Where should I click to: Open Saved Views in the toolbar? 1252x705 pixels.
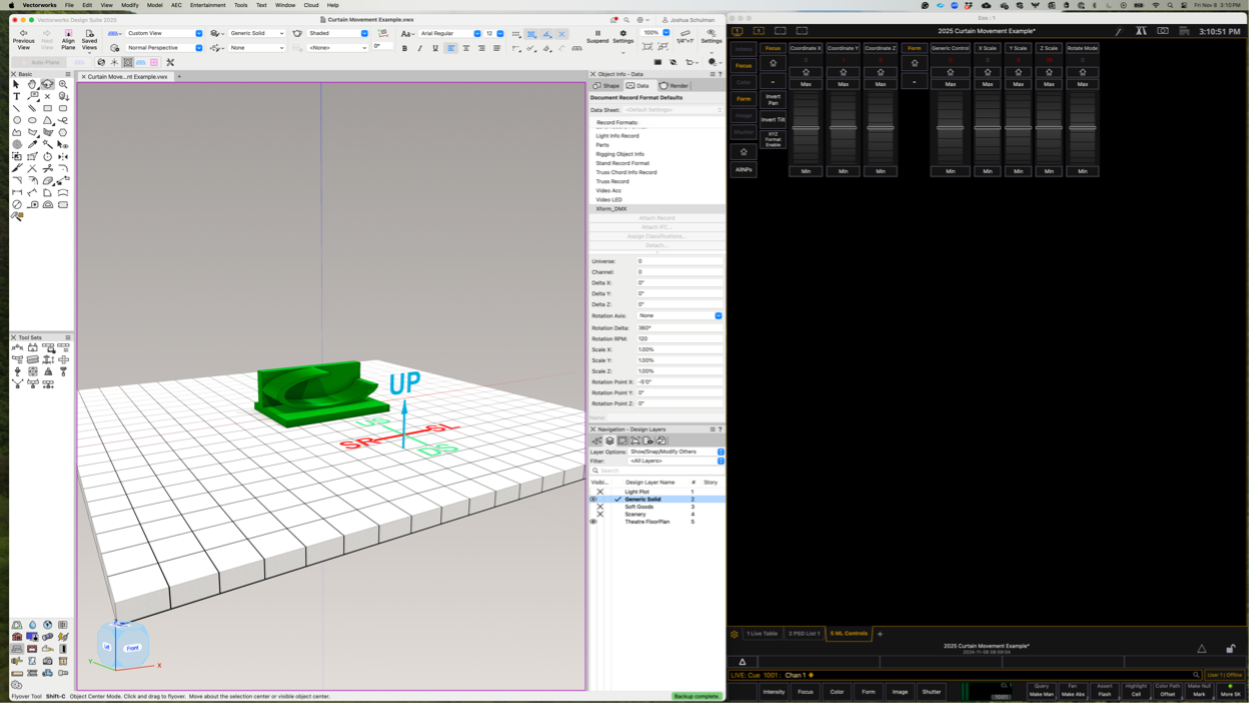pyautogui.click(x=90, y=38)
